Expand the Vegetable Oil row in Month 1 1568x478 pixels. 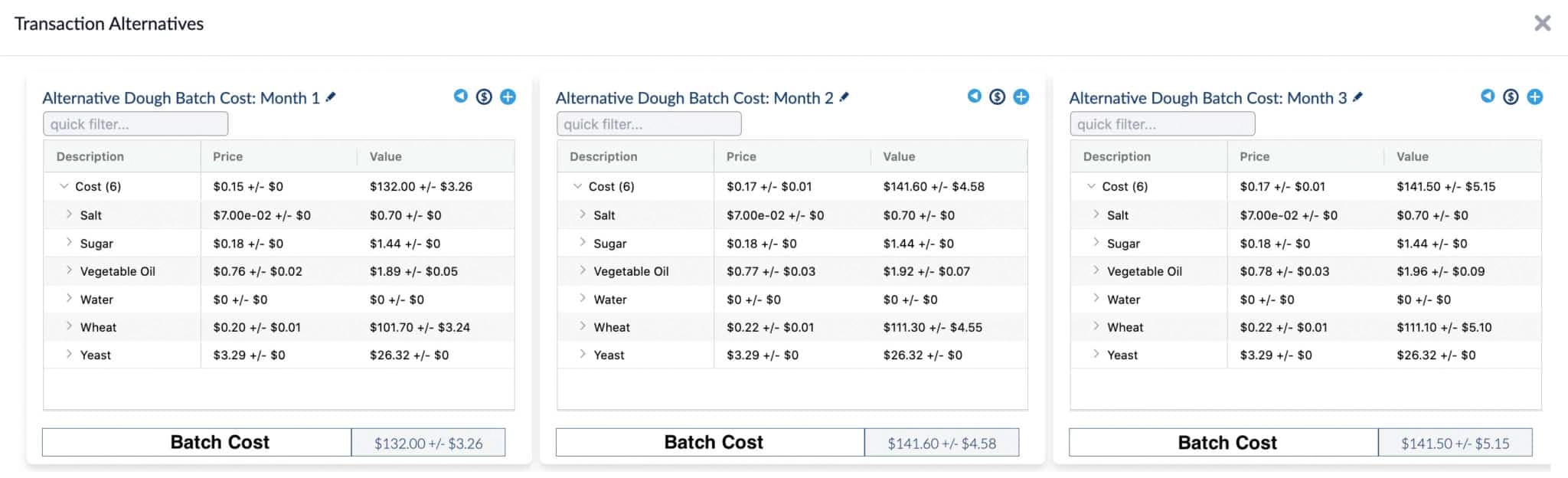[x=69, y=270]
